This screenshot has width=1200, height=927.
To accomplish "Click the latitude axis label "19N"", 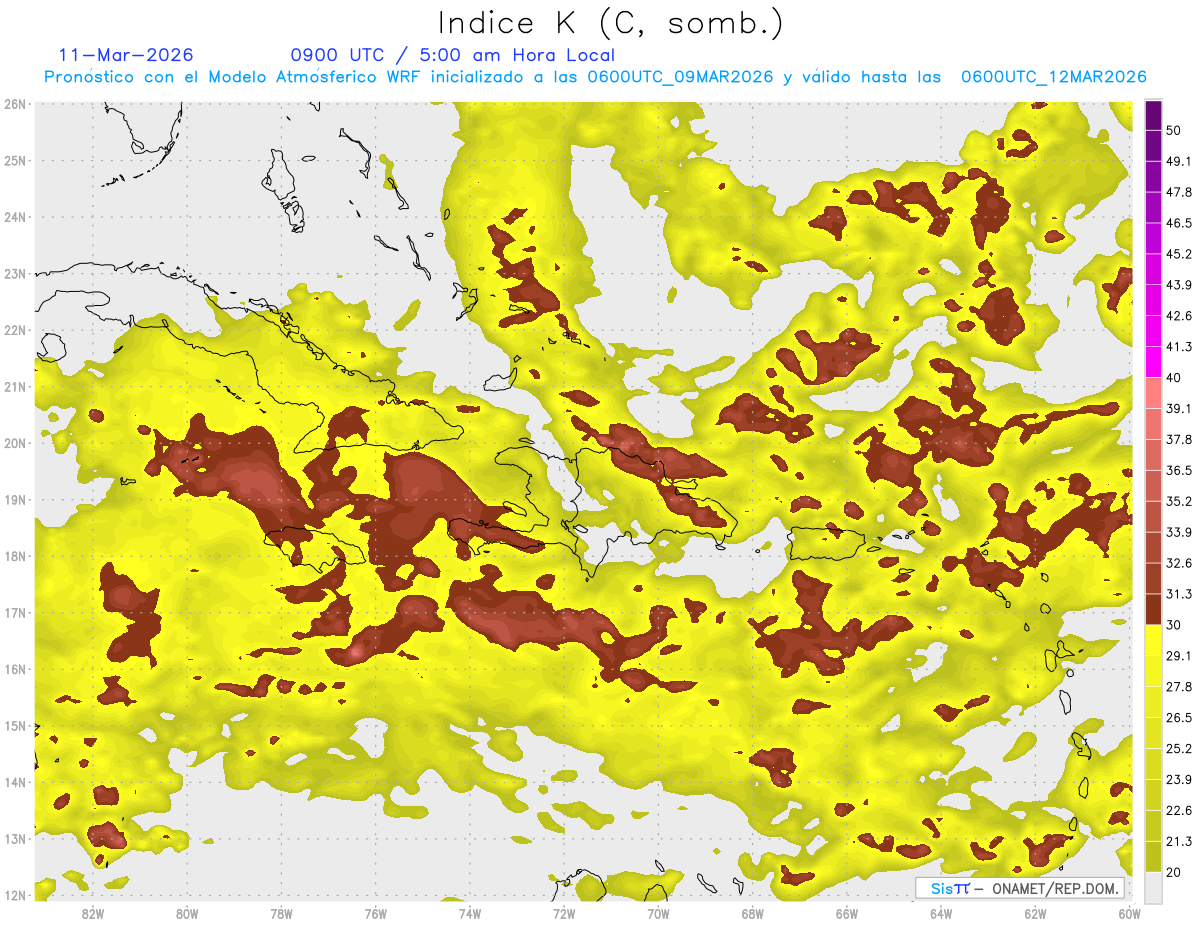I will coord(15,500).
